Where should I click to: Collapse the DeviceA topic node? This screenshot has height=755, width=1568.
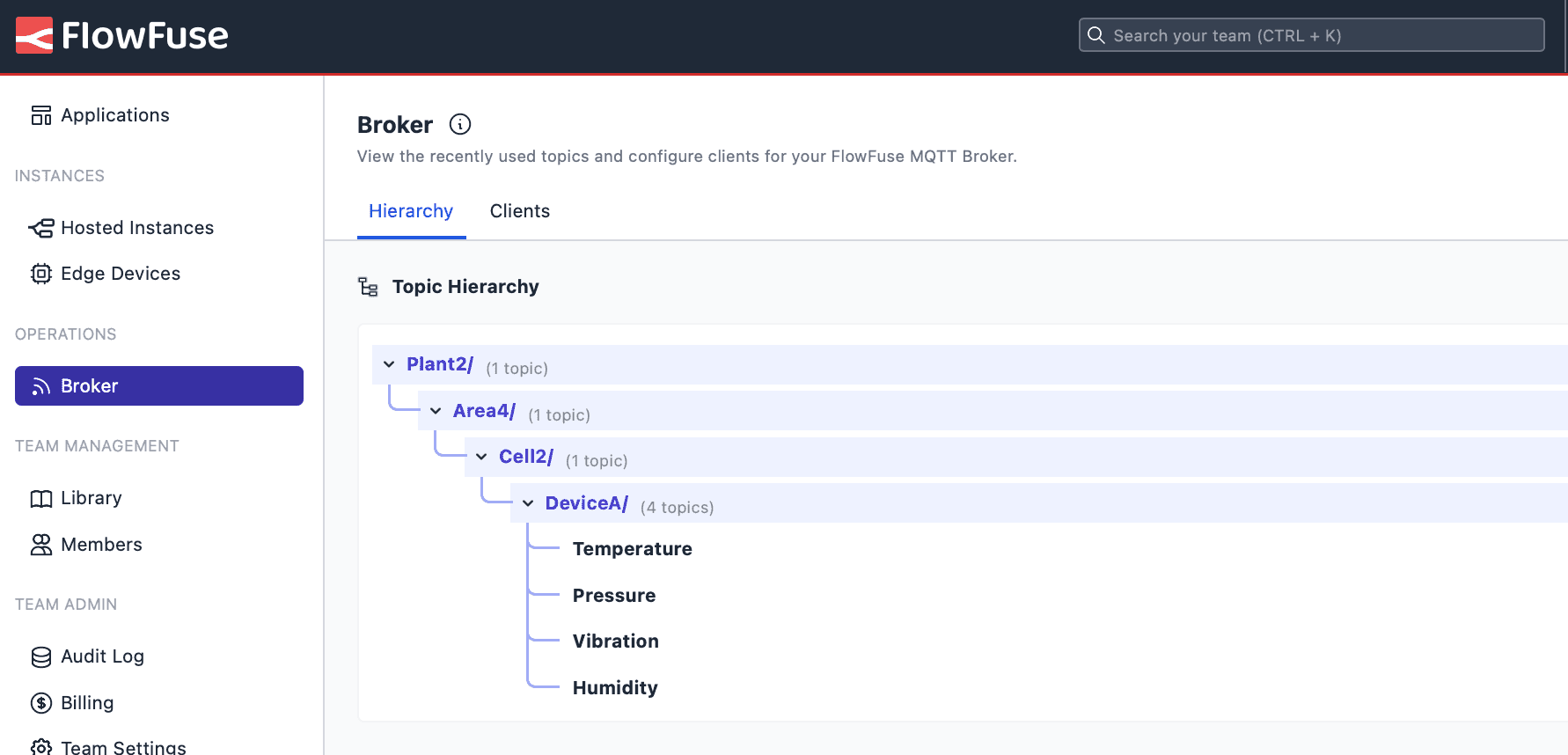527,502
